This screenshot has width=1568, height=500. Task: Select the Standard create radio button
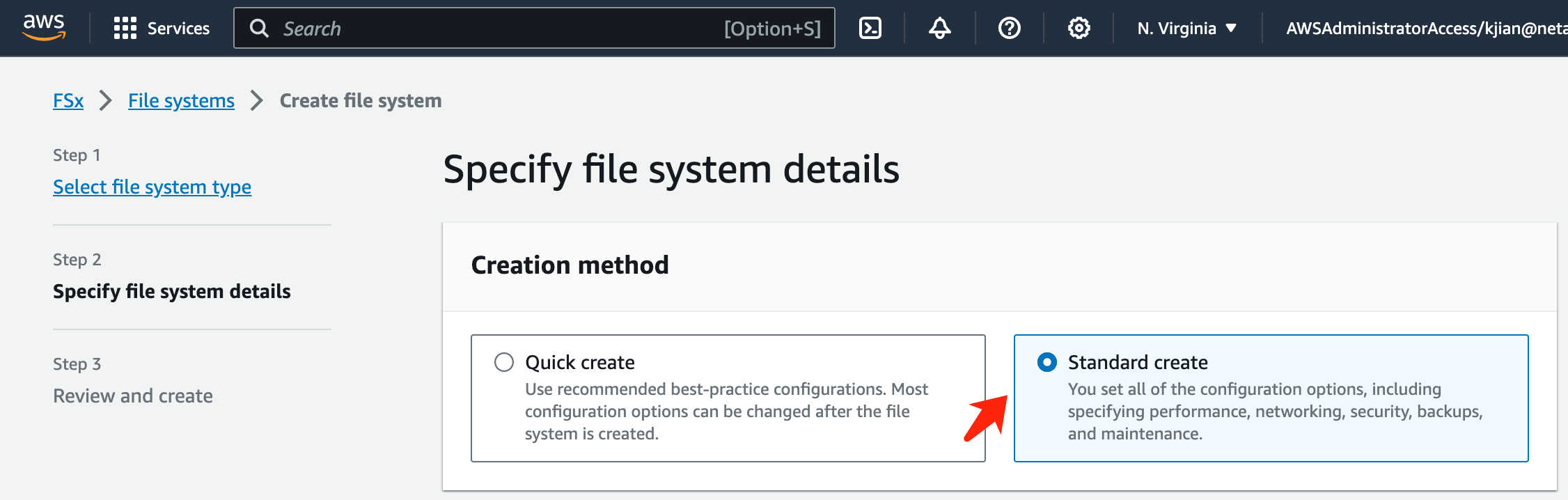[1047, 362]
